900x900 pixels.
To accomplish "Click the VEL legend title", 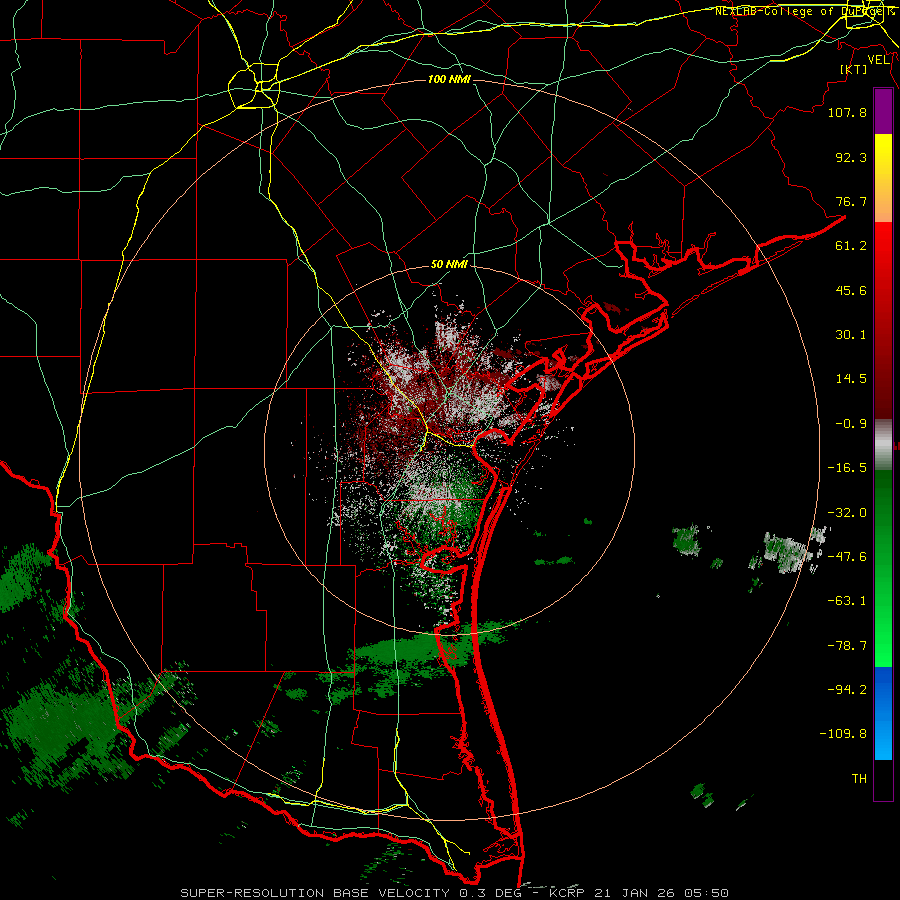I will (x=878, y=60).
